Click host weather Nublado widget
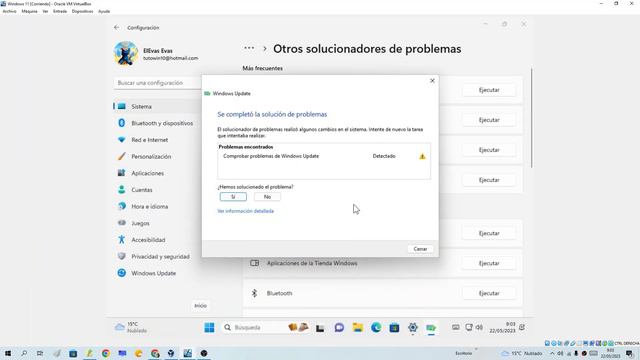The width and height of the screenshot is (640, 360). coord(522,353)
